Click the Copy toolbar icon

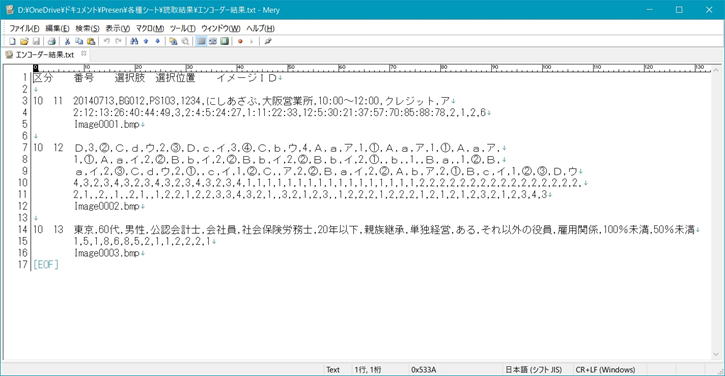click(79, 41)
